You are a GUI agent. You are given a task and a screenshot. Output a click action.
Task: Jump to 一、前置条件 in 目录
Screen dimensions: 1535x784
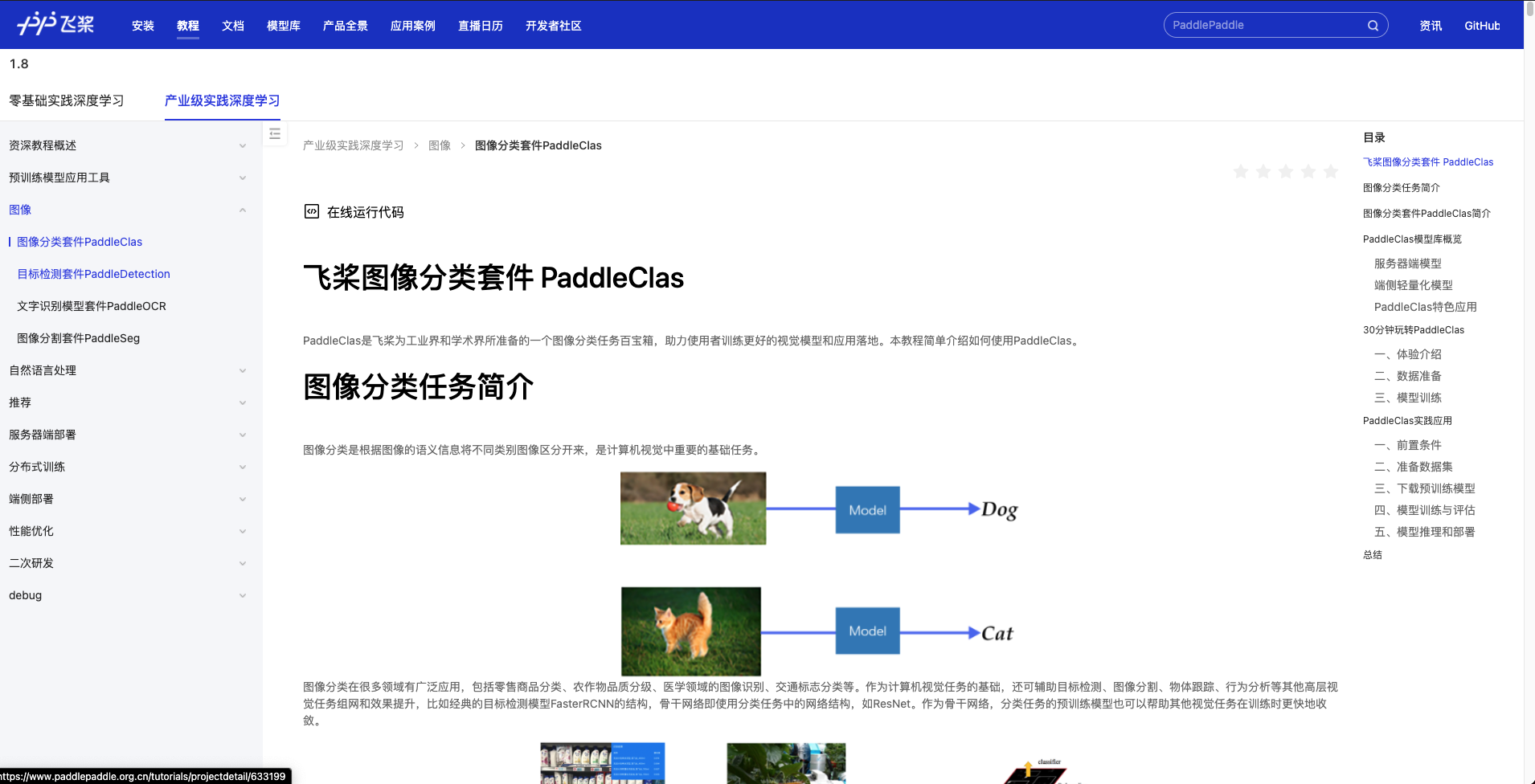pos(1408,445)
